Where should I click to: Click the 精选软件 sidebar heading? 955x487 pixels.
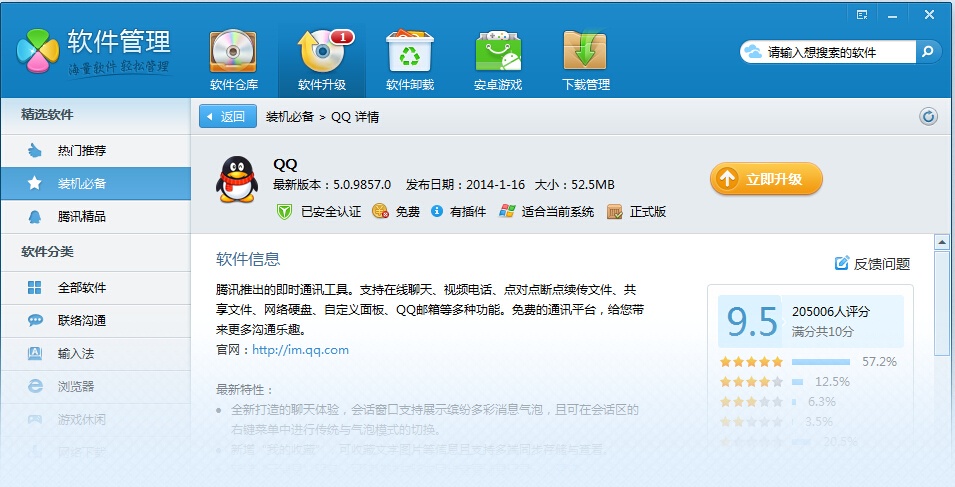click(47, 114)
